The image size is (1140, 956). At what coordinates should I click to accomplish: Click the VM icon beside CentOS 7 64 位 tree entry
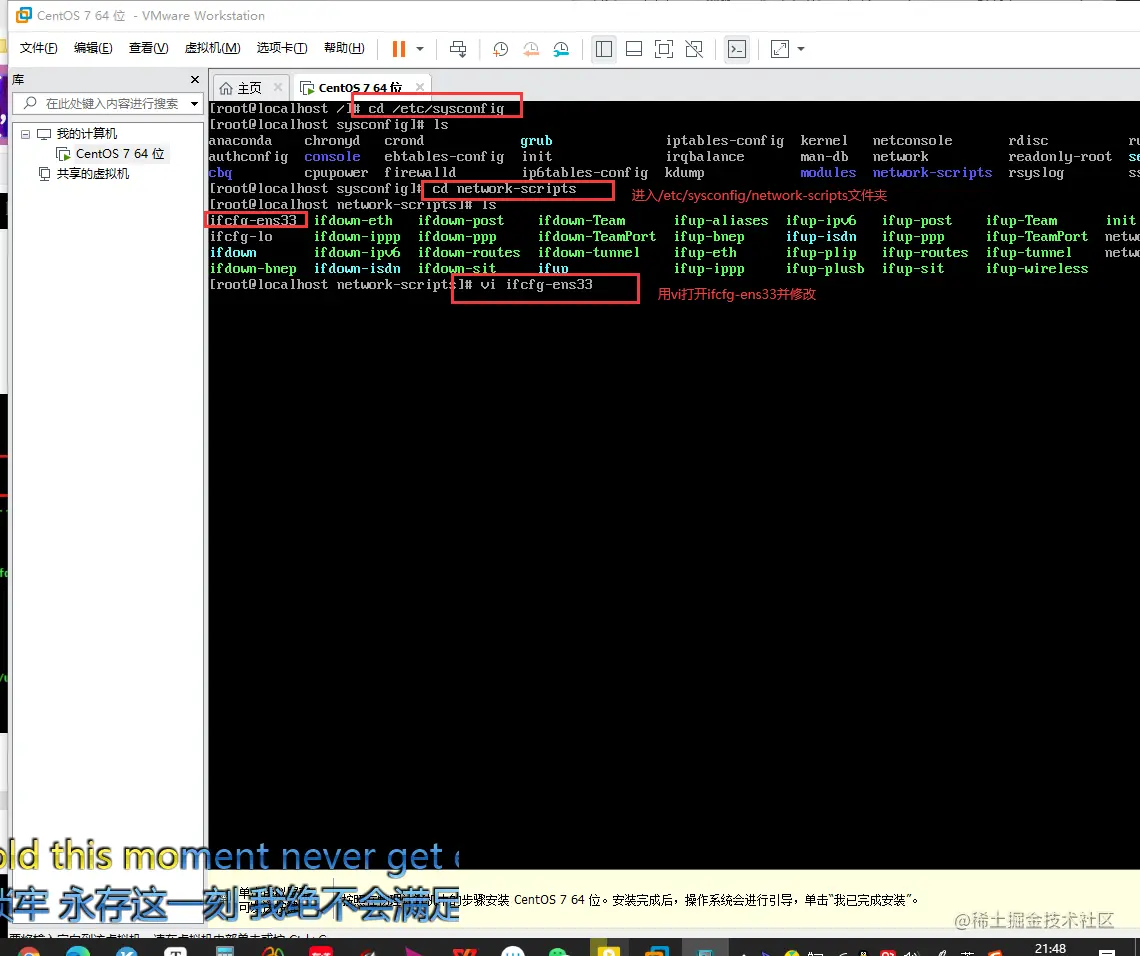(x=63, y=153)
